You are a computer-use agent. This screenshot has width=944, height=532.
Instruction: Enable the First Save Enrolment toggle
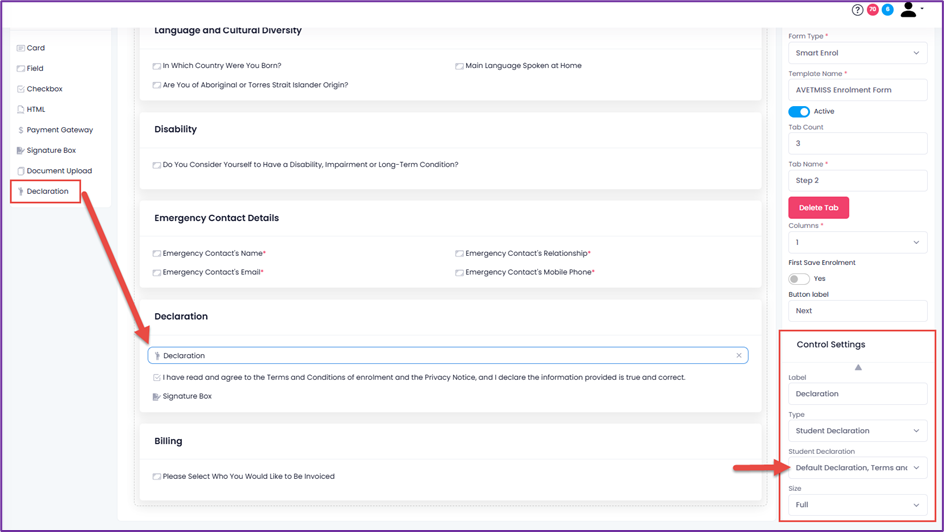pos(799,279)
